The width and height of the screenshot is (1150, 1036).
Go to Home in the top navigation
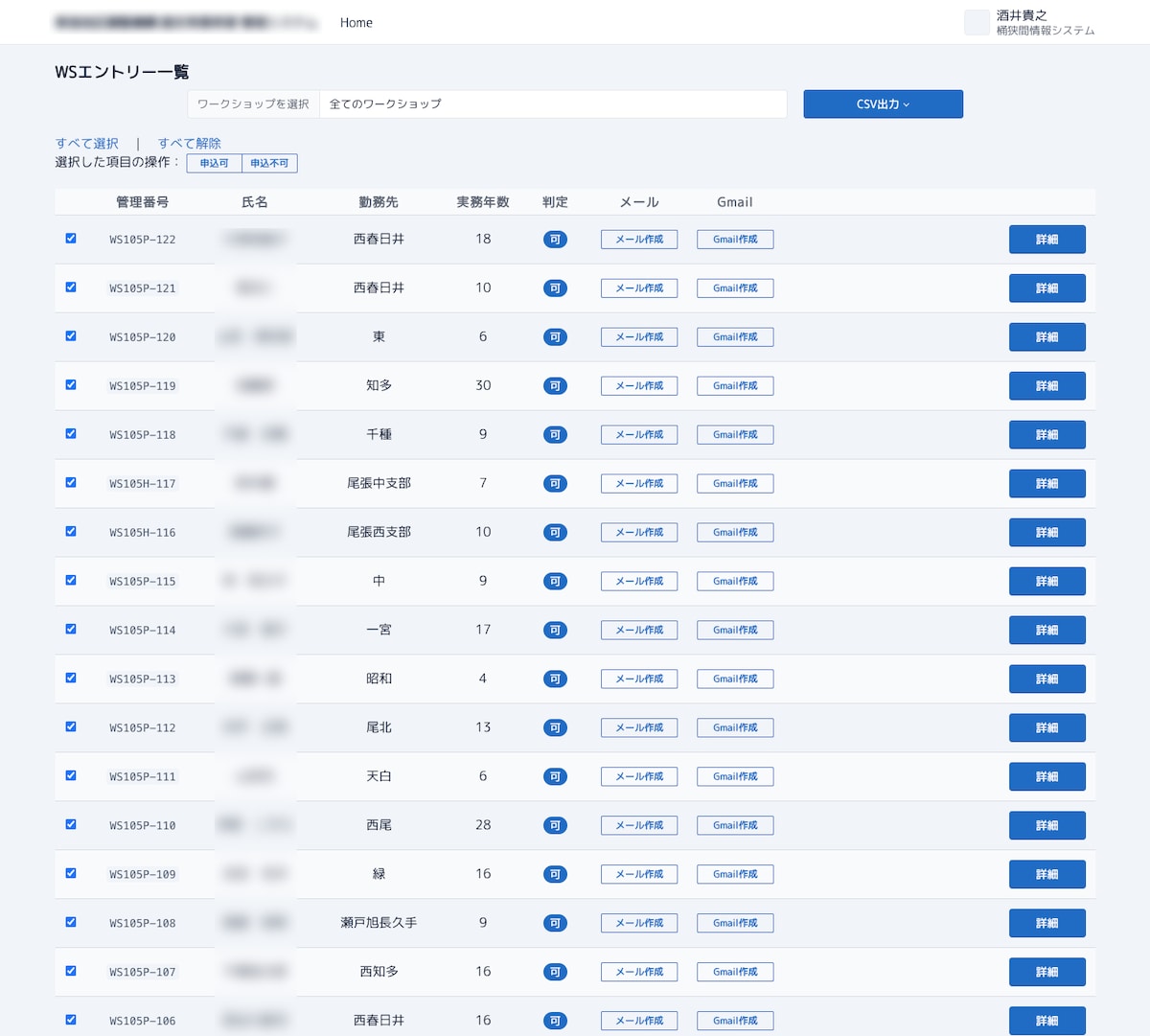click(356, 23)
